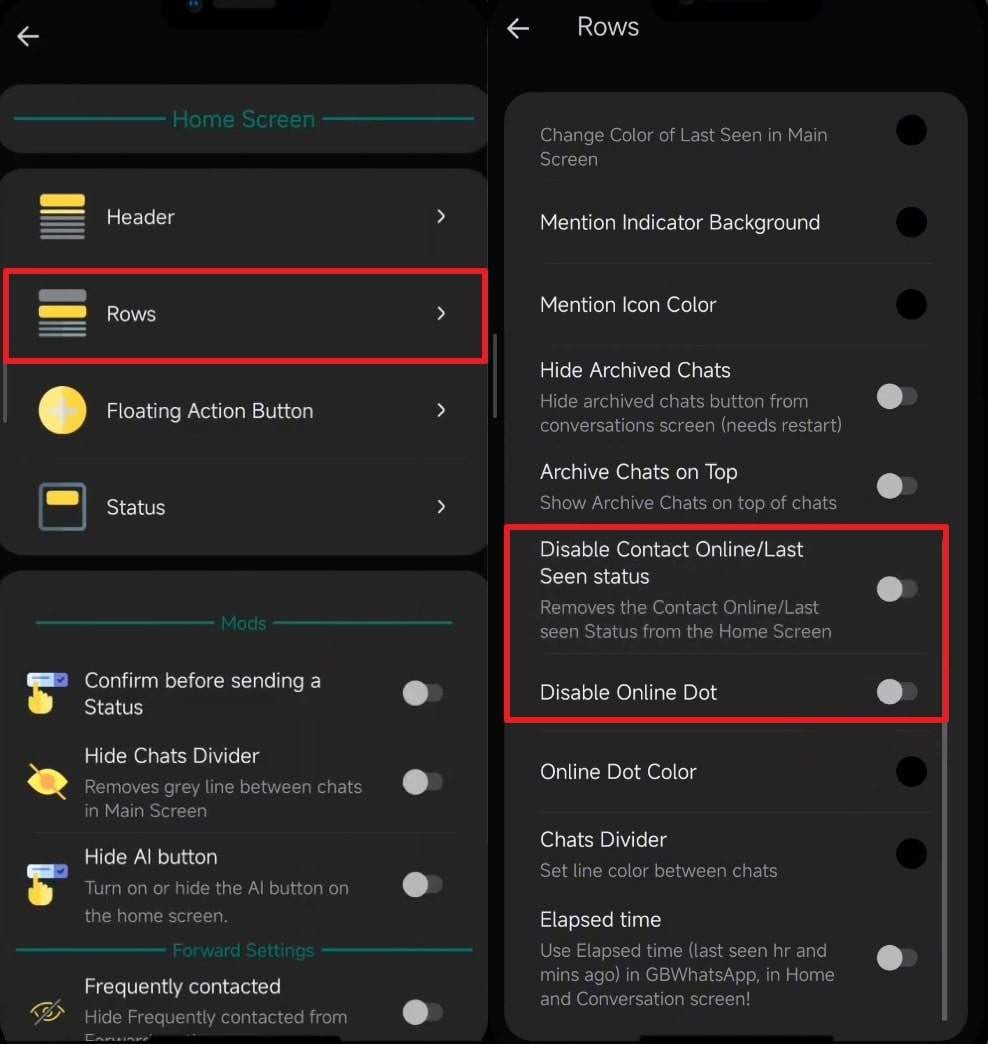
Task: Go back using the left arrow on Rows screen
Action: coord(517,28)
